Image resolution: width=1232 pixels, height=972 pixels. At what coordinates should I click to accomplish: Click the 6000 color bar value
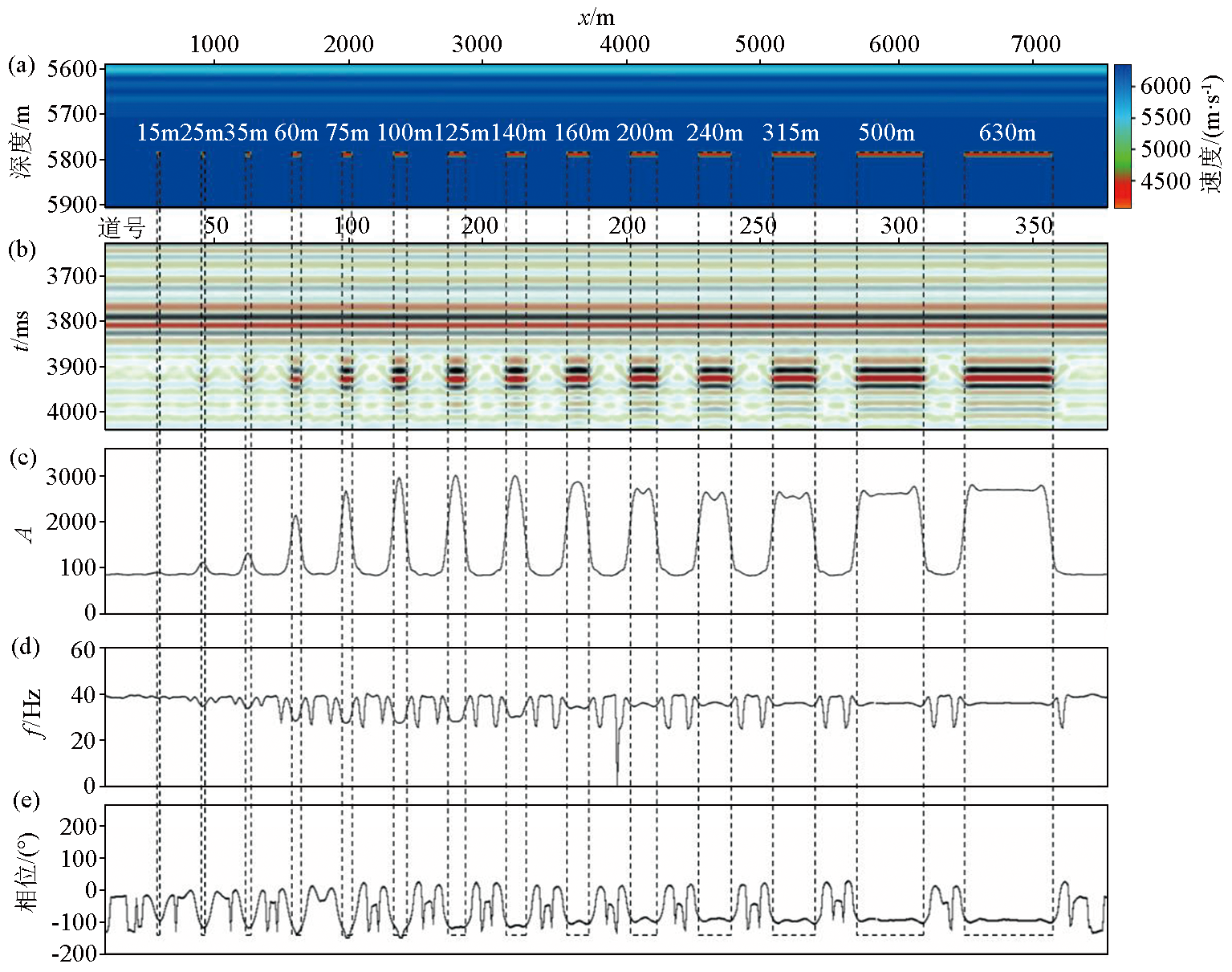tap(1165, 86)
